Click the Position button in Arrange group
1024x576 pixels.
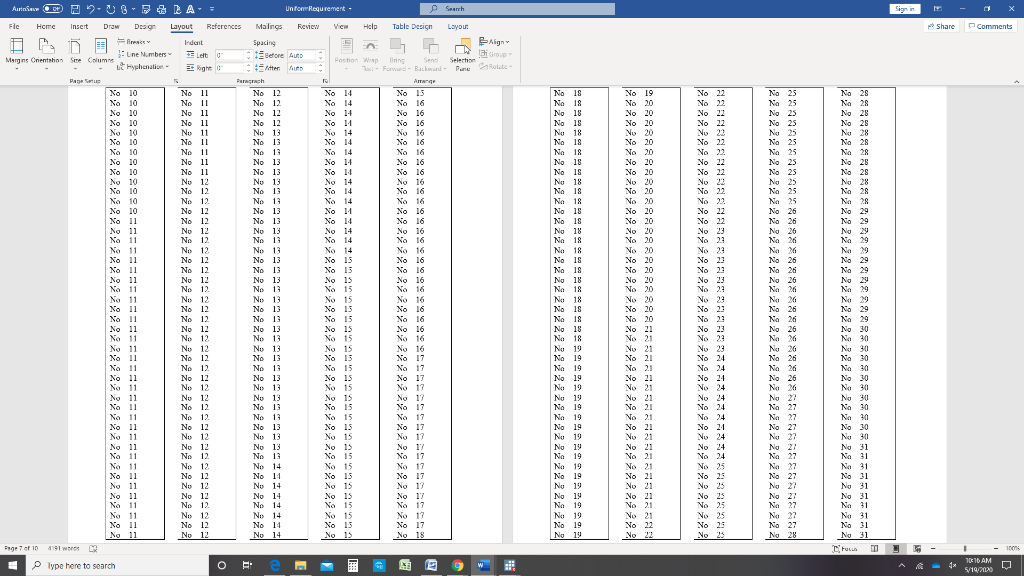[346, 54]
